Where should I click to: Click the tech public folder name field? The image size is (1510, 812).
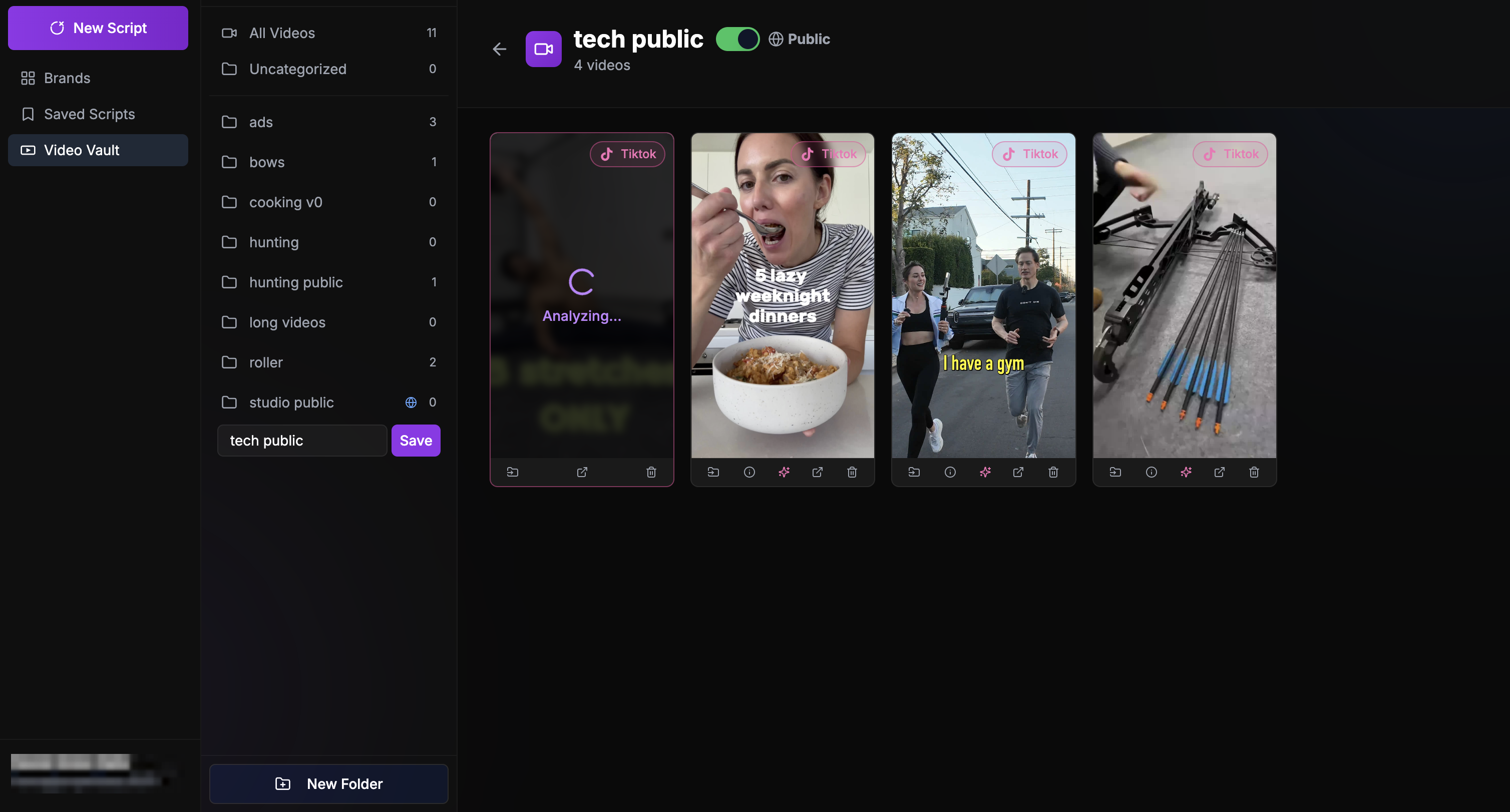pyautogui.click(x=302, y=441)
